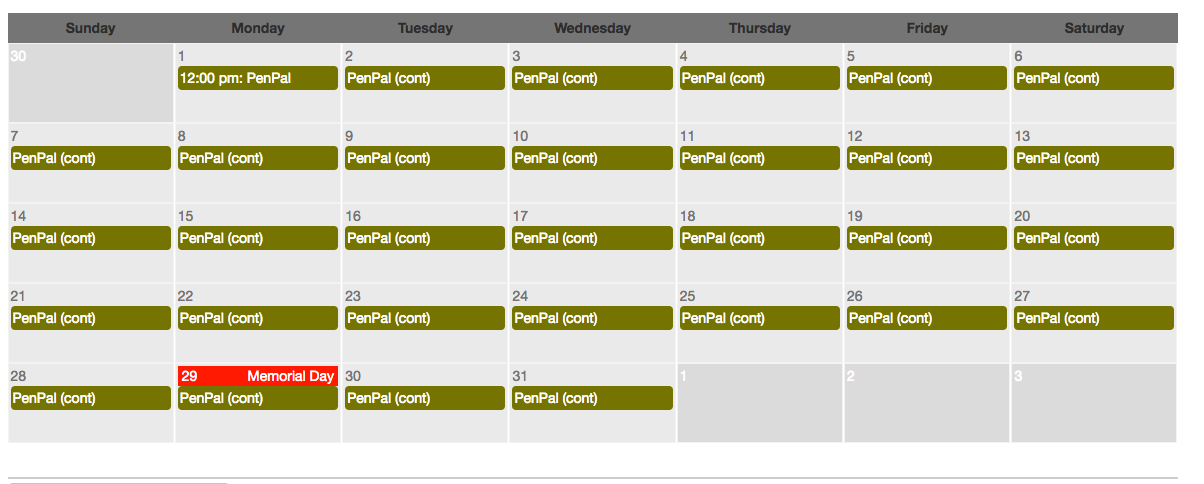Viewport: 1204px width, 484px height.
Task: Click the Wednesday column header
Action: click(592, 28)
